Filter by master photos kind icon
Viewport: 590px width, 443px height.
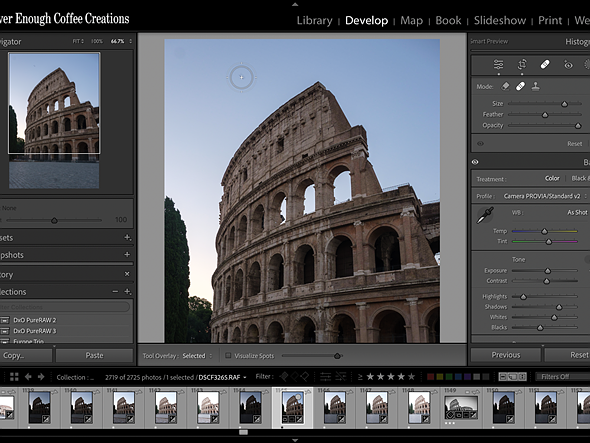[503, 376]
